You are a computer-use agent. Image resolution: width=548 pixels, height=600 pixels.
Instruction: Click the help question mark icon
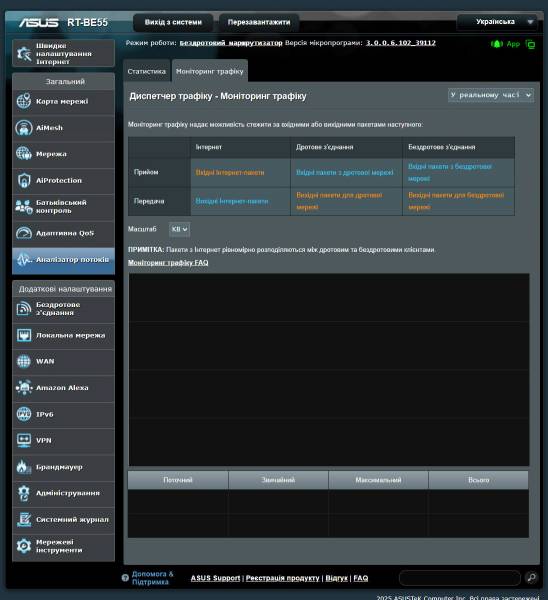[x=125, y=578]
